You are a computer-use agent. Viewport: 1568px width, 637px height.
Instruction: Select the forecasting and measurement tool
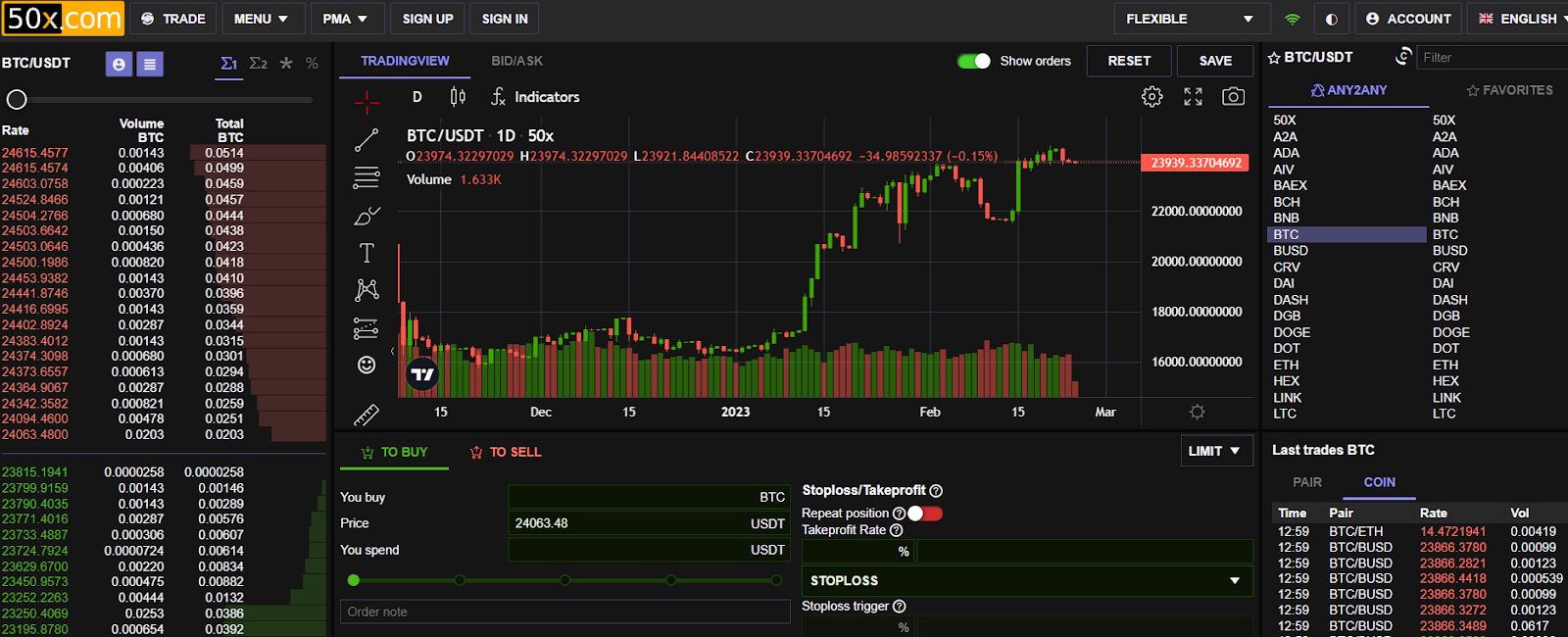tap(367, 328)
